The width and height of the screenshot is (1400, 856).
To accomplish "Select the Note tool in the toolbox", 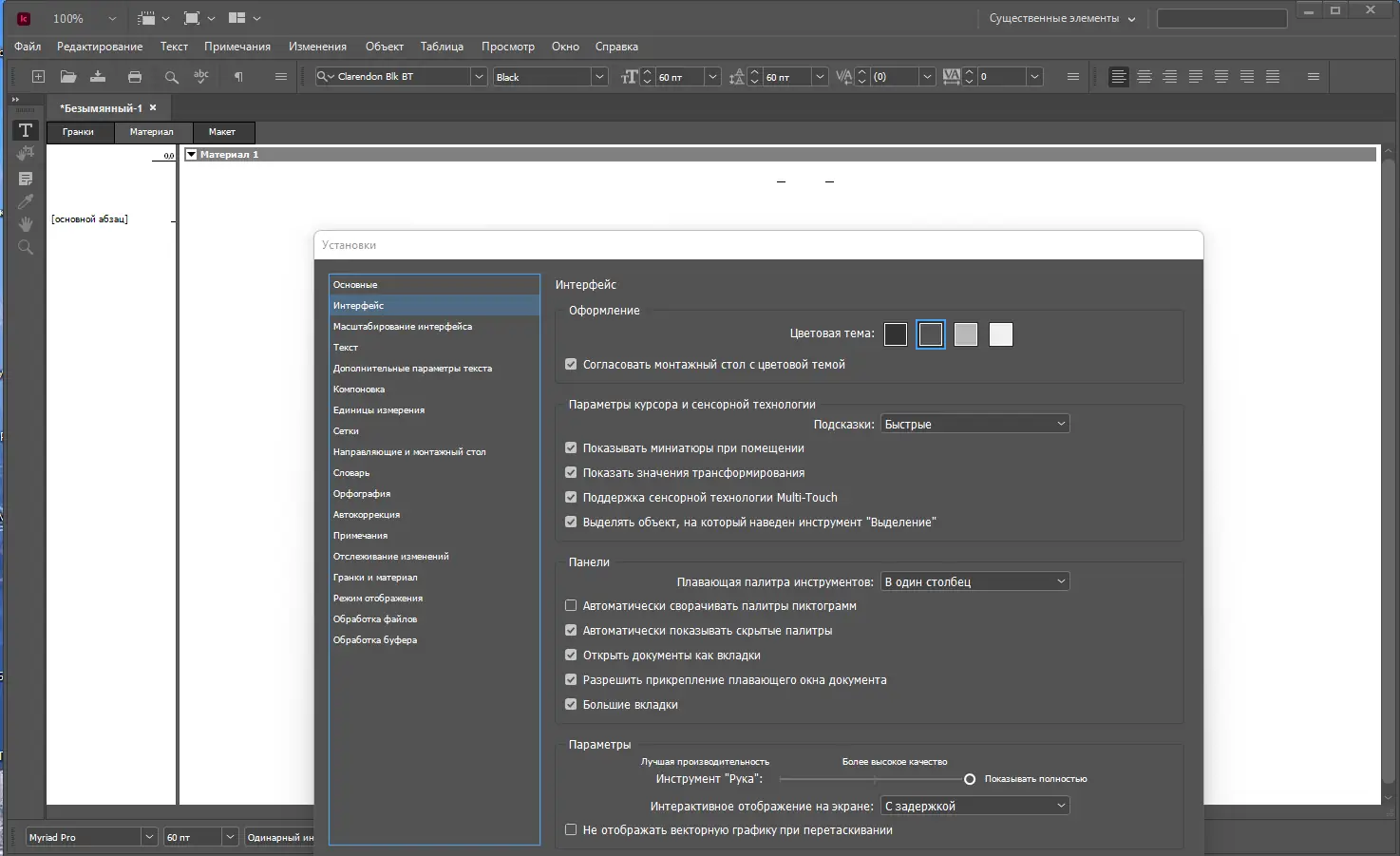I will tap(26, 179).
